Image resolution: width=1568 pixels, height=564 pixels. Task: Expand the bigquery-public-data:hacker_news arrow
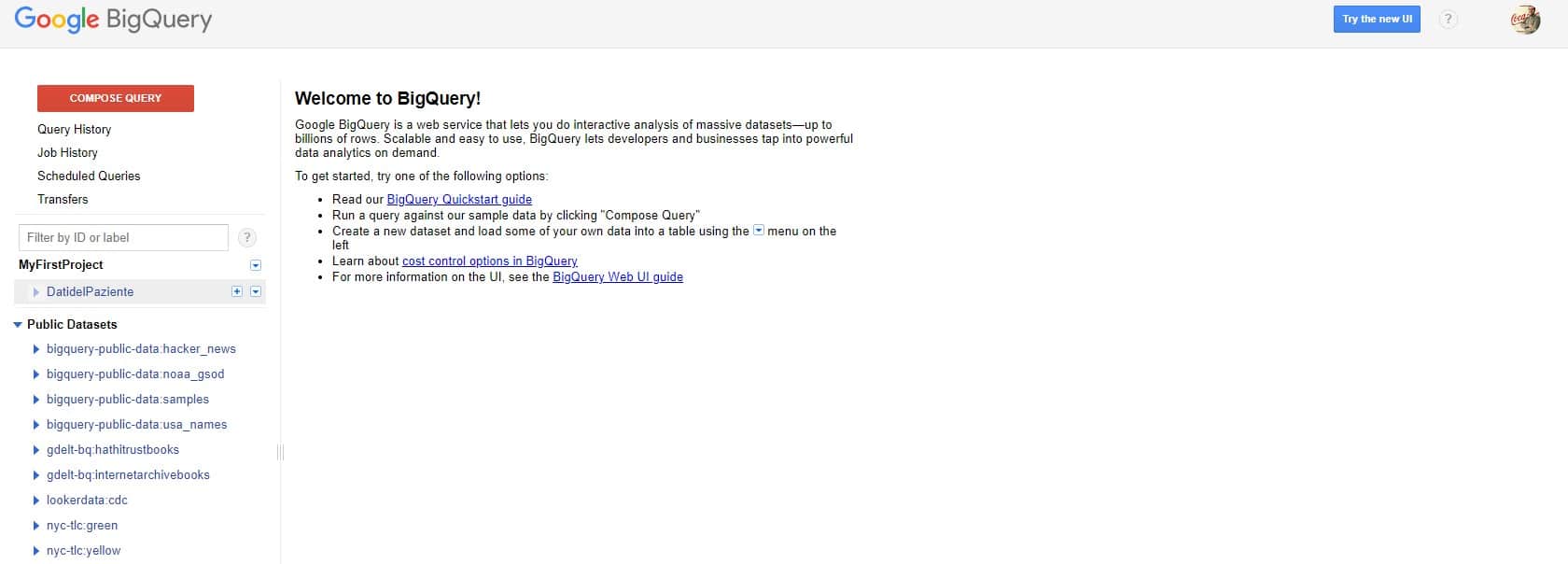tap(36, 349)
